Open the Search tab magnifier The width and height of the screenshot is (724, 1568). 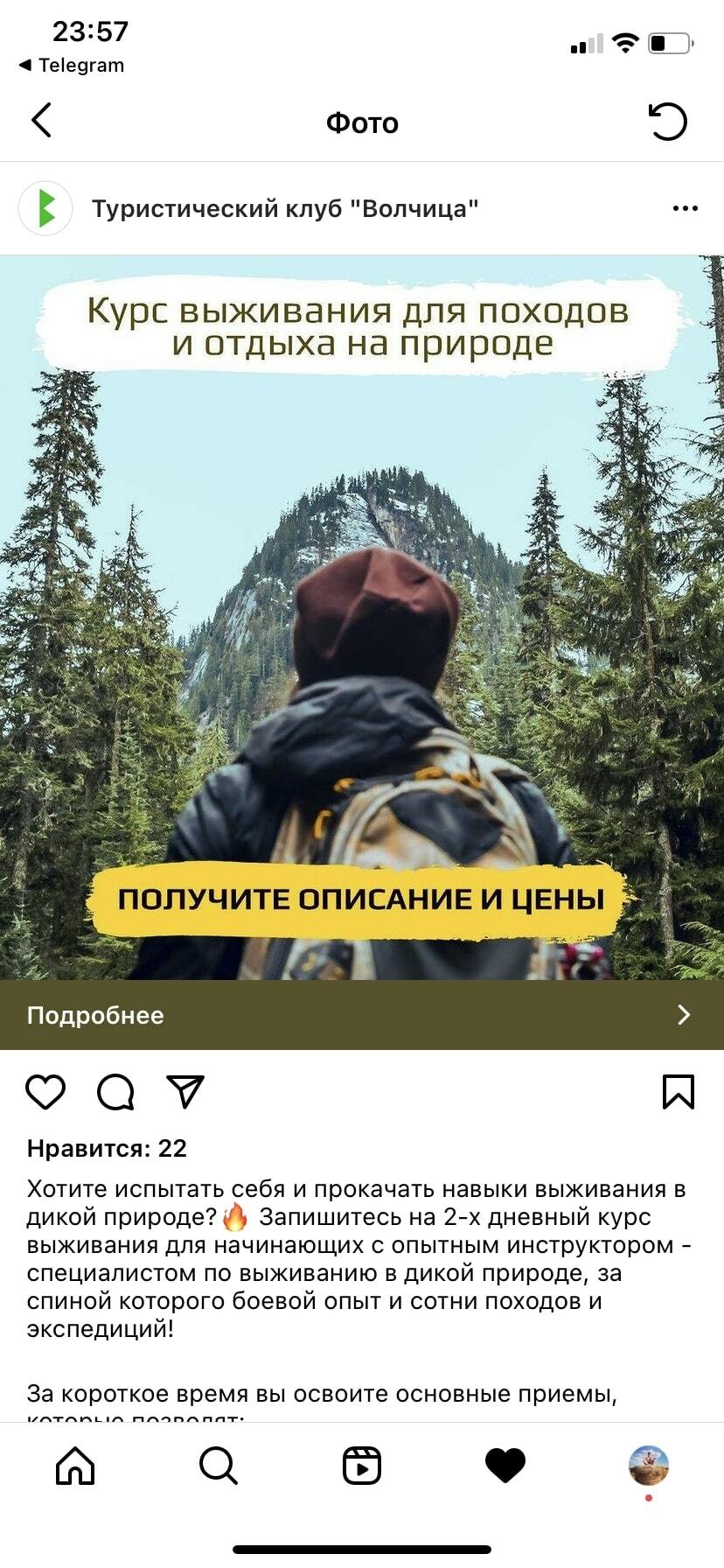coord(219,1466)
